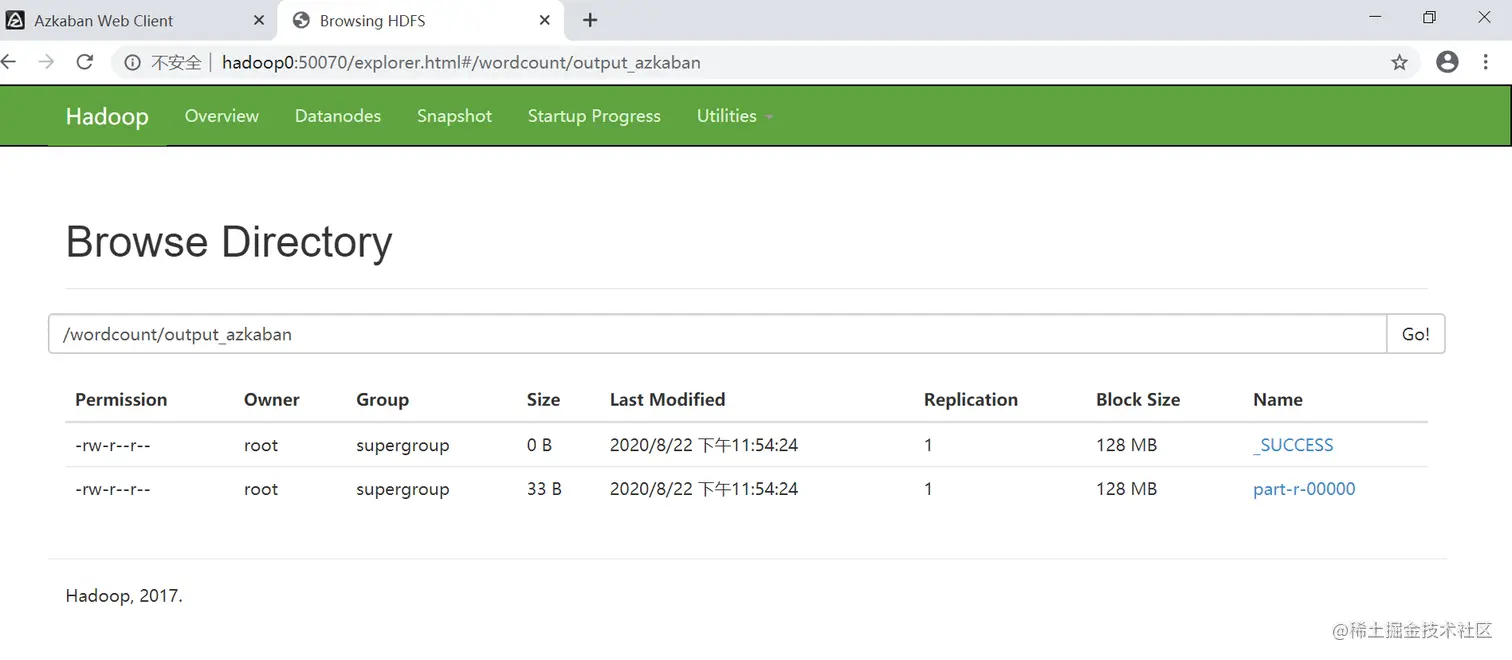This screenshot has width=1512, height=660.
Task: Bookmark page with the star icon
Action: pos(1399,62)
